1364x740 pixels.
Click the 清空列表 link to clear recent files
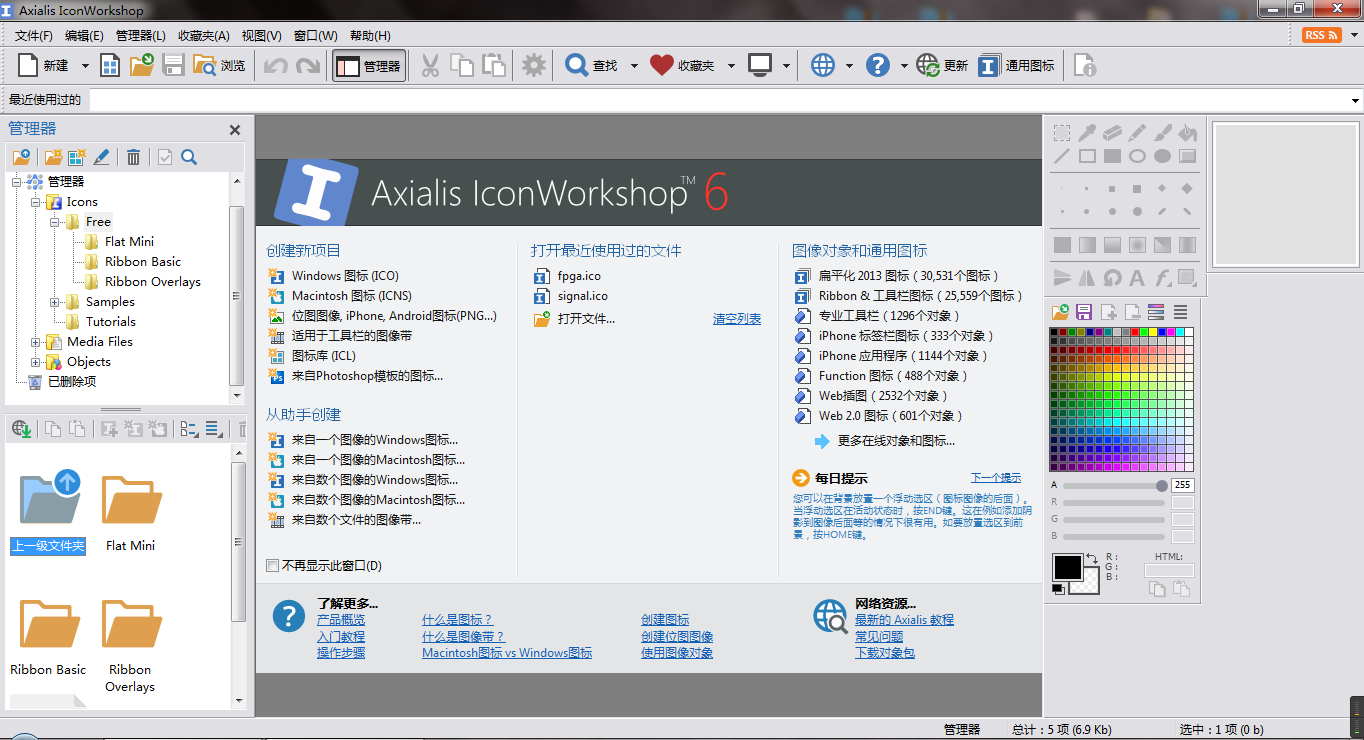click(737, 318)
